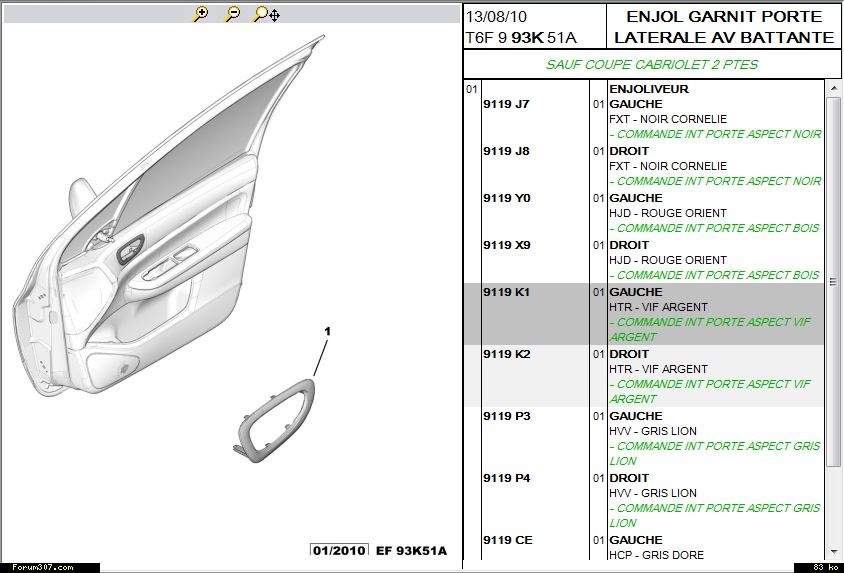844x573 pixels.
Task: Select part 9119 Y0 row
Action: point(506,198)
